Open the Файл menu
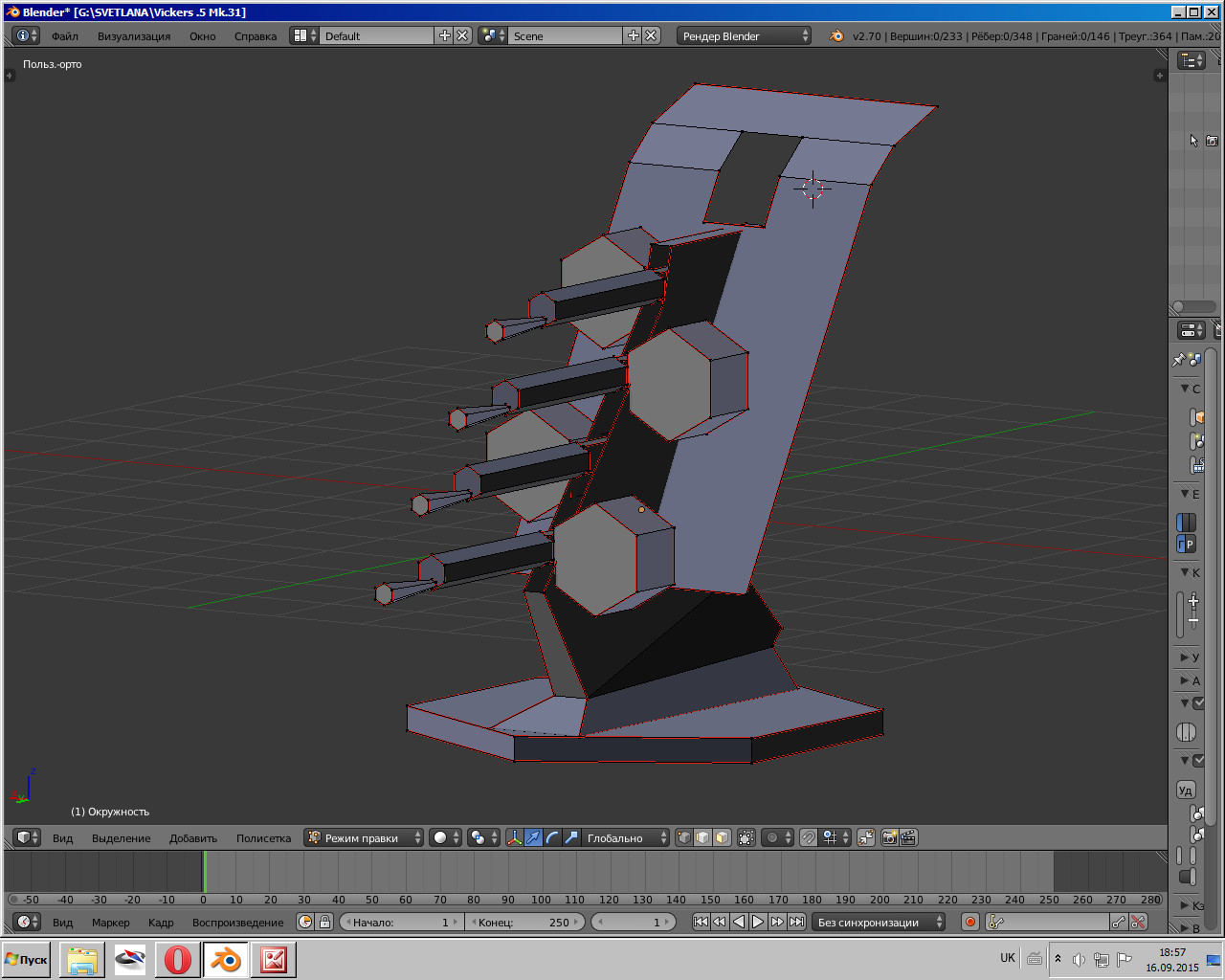The image size is (1225, 980). (65, 36)
